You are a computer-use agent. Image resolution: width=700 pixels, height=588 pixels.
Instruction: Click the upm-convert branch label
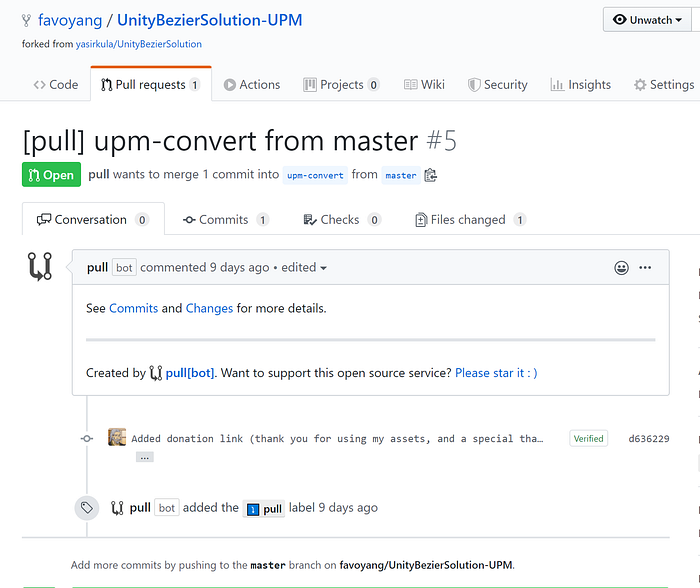click(315, 175)
